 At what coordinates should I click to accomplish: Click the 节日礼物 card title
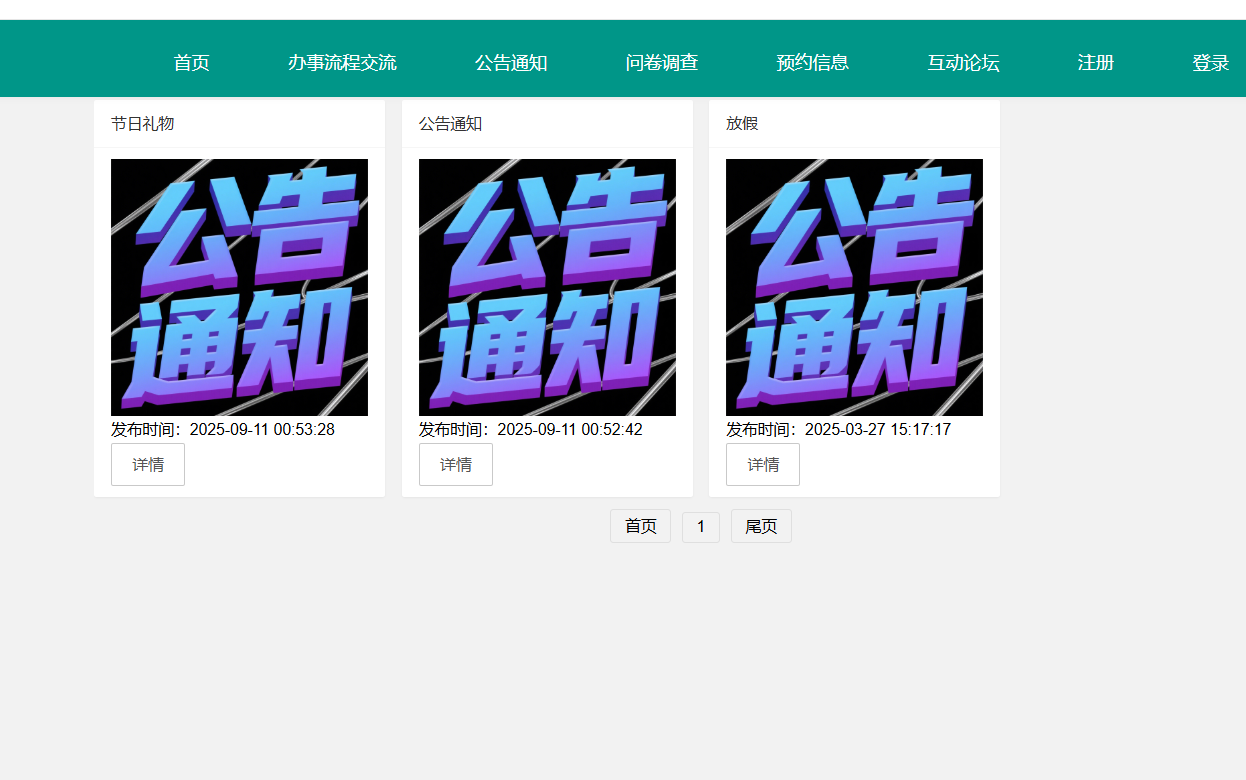point(143,124)
